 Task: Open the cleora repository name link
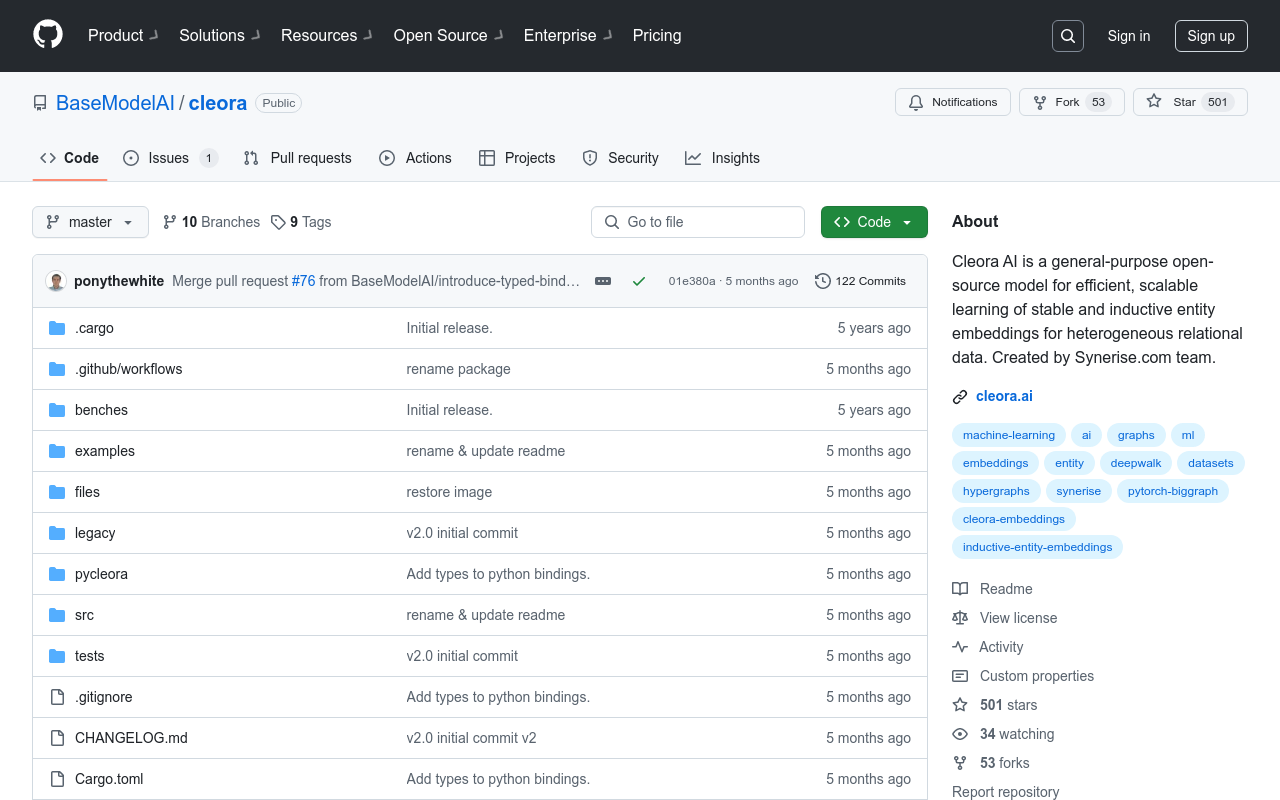click(218, 103)
